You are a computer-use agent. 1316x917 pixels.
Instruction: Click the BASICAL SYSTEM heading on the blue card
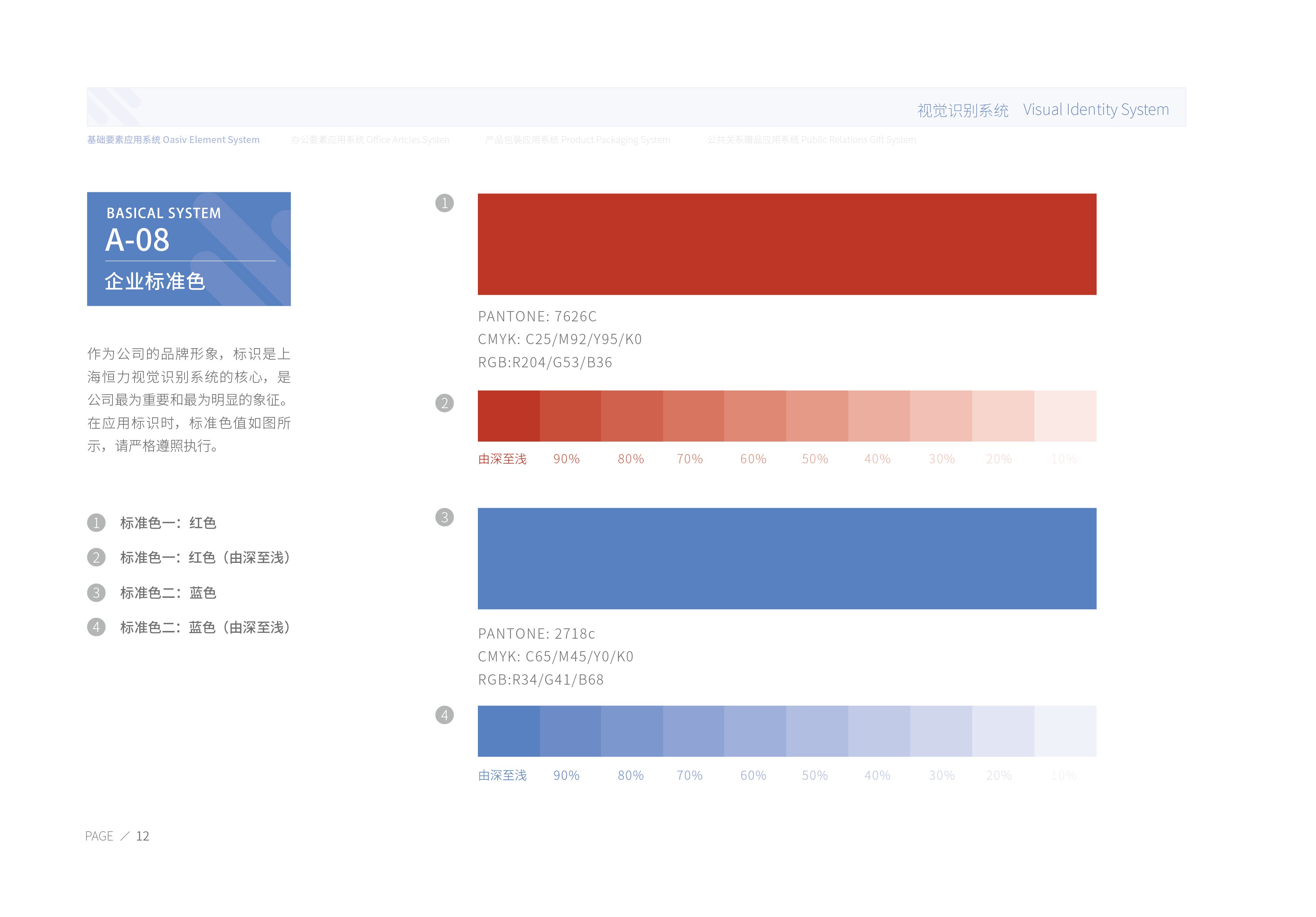coord(164,213)
